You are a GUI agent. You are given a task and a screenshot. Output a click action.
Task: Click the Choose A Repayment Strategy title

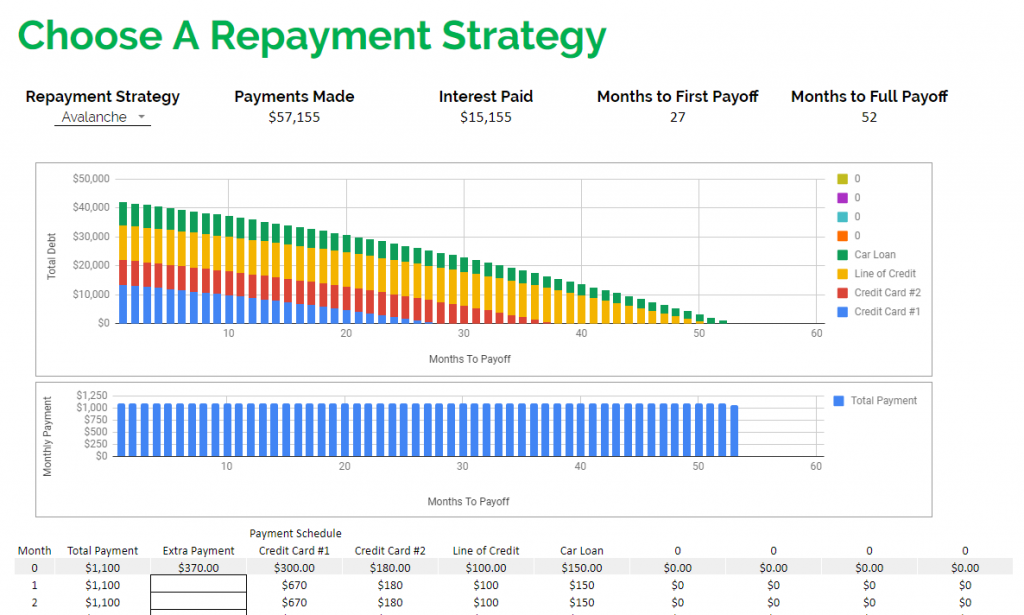pos(311,36)
